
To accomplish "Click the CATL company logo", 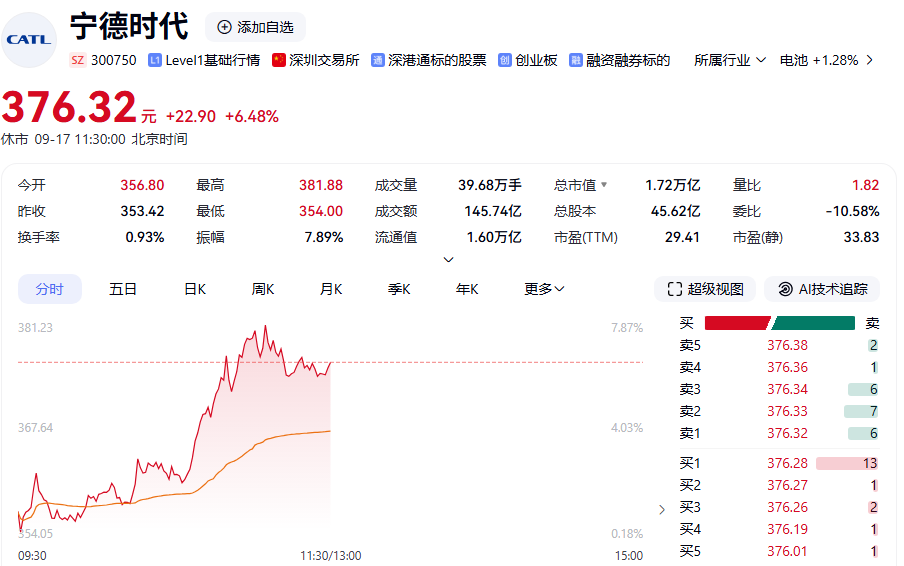I will (x=31, y=39).
